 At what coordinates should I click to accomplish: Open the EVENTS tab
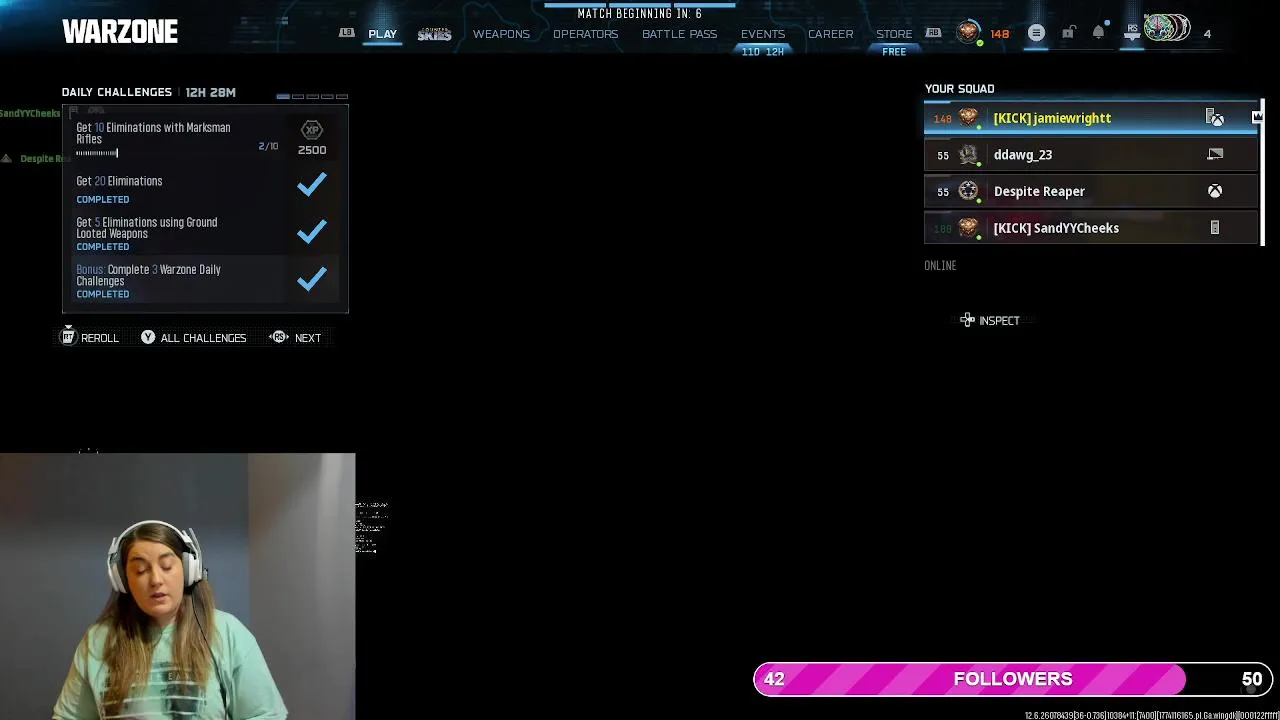pos(763,34)
